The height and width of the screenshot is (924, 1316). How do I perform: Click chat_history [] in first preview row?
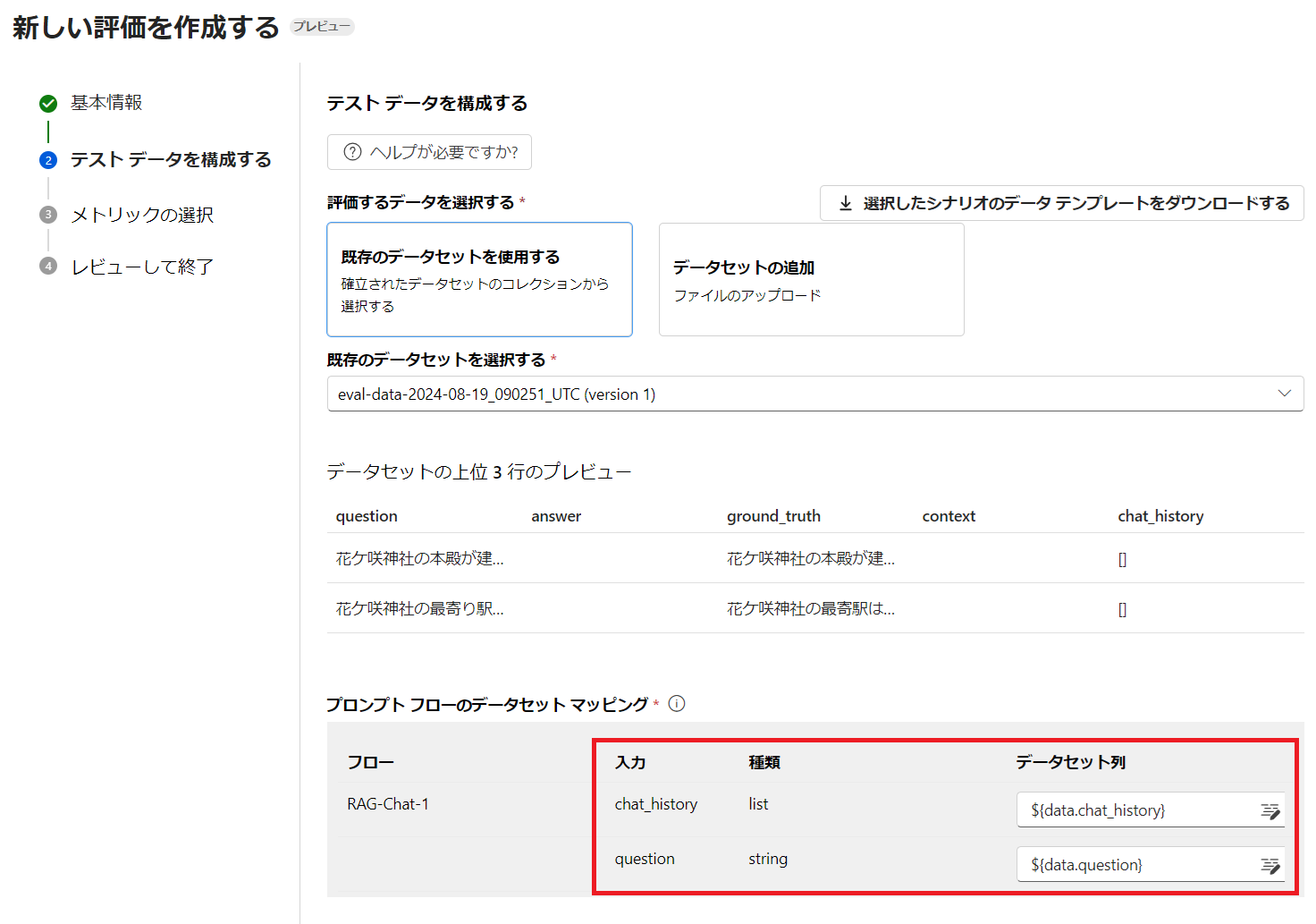[x=1122, y=559]
